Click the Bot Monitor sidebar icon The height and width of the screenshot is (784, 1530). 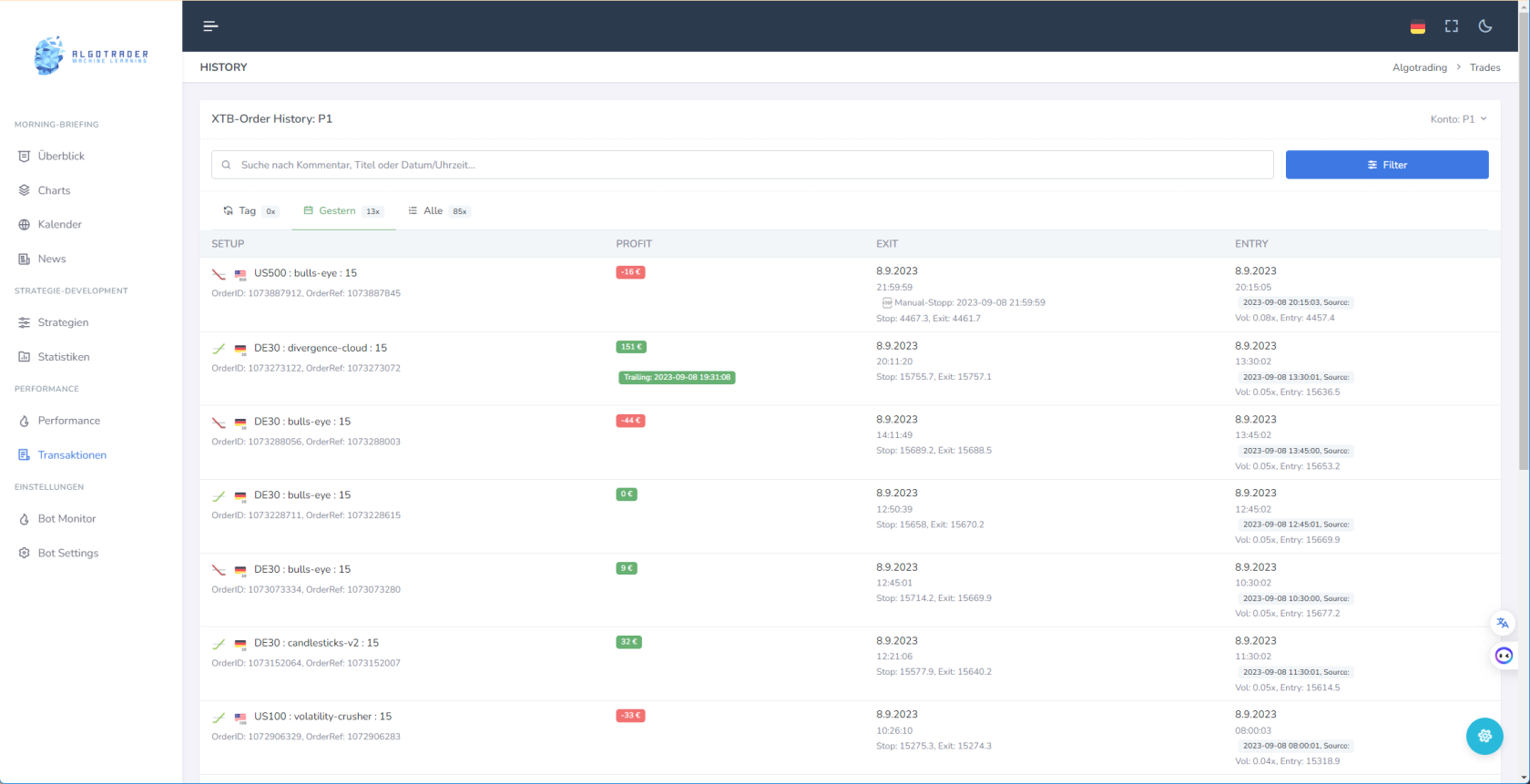[x=24, y=519]
